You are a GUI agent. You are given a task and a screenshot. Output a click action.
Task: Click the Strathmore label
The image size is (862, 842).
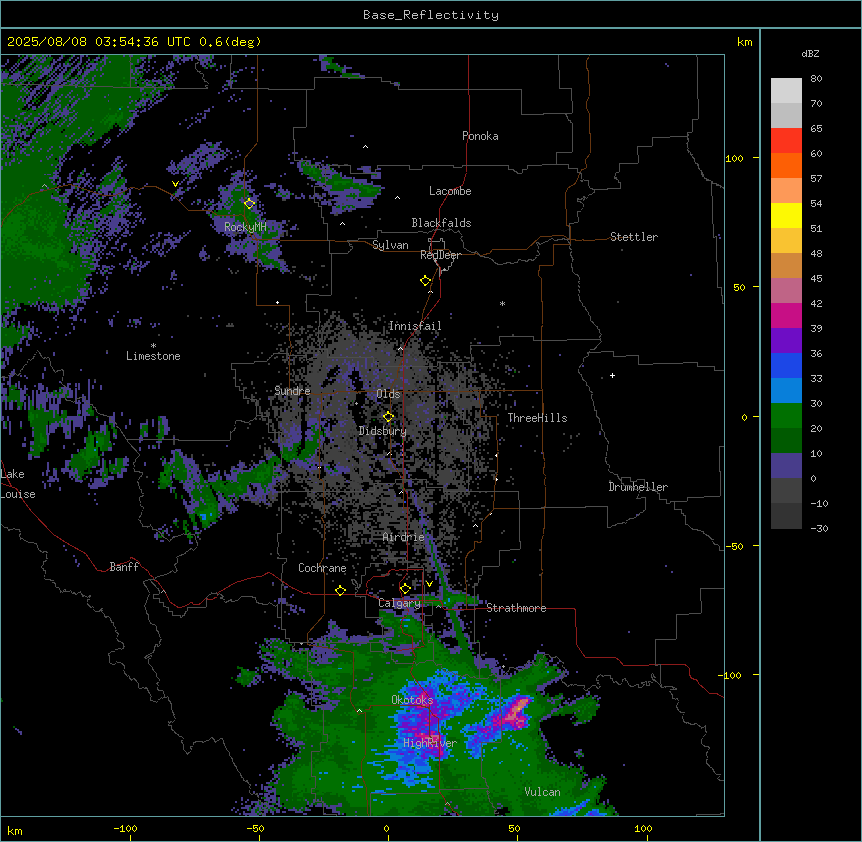(x=516, y=608)
